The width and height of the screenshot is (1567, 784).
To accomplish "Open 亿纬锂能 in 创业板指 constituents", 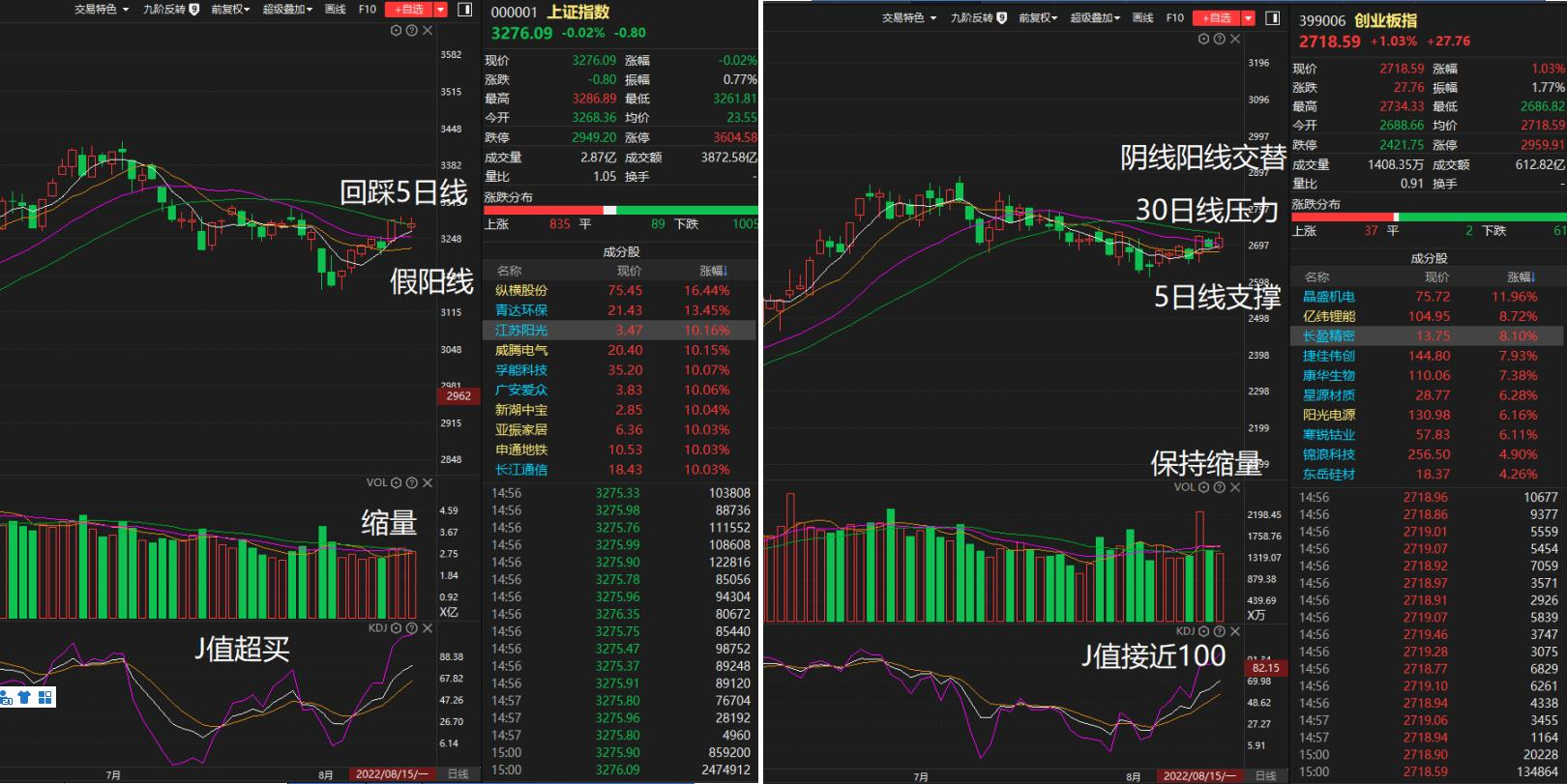I will 1329,316.
